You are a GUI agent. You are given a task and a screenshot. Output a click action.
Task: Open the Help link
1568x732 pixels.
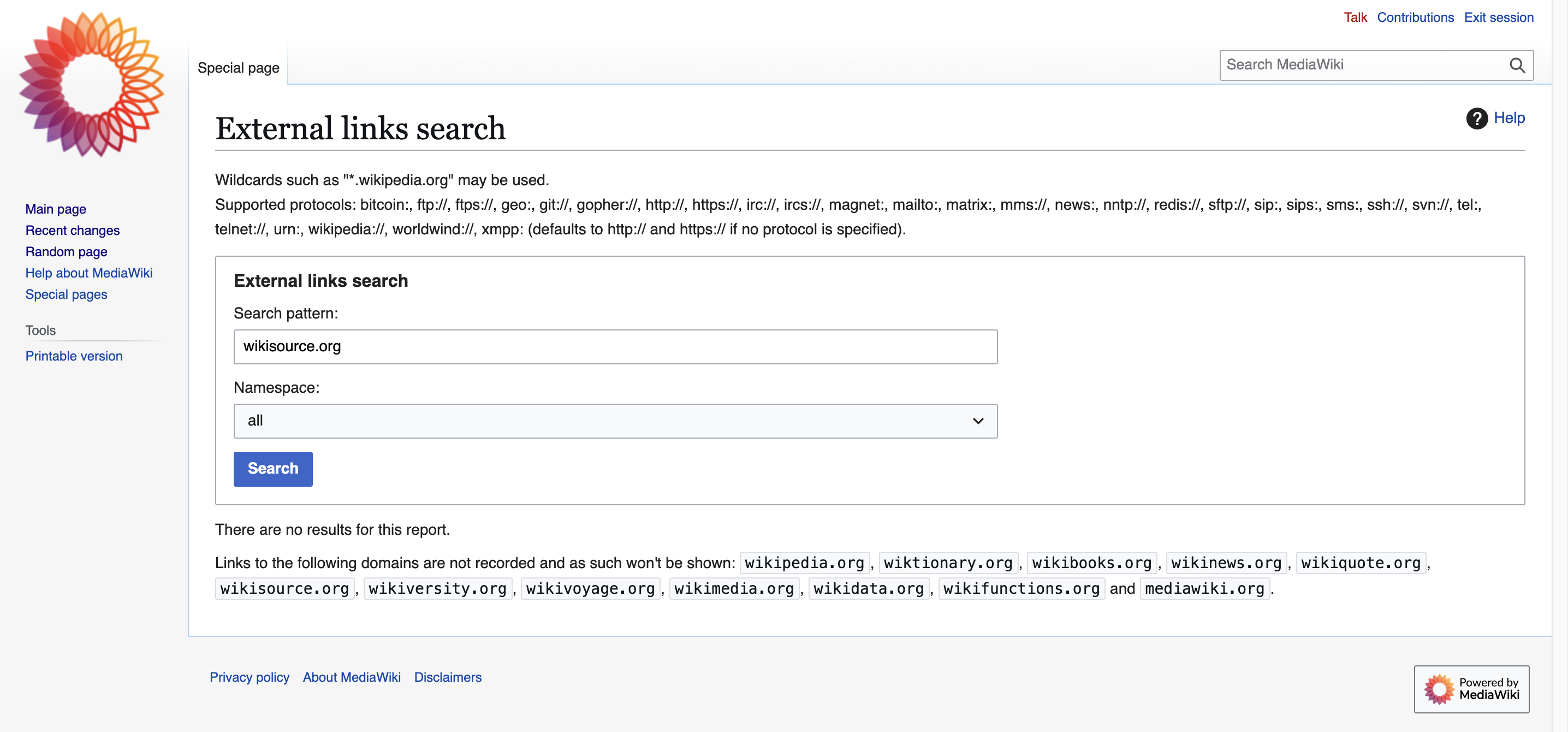(1509, 118)
